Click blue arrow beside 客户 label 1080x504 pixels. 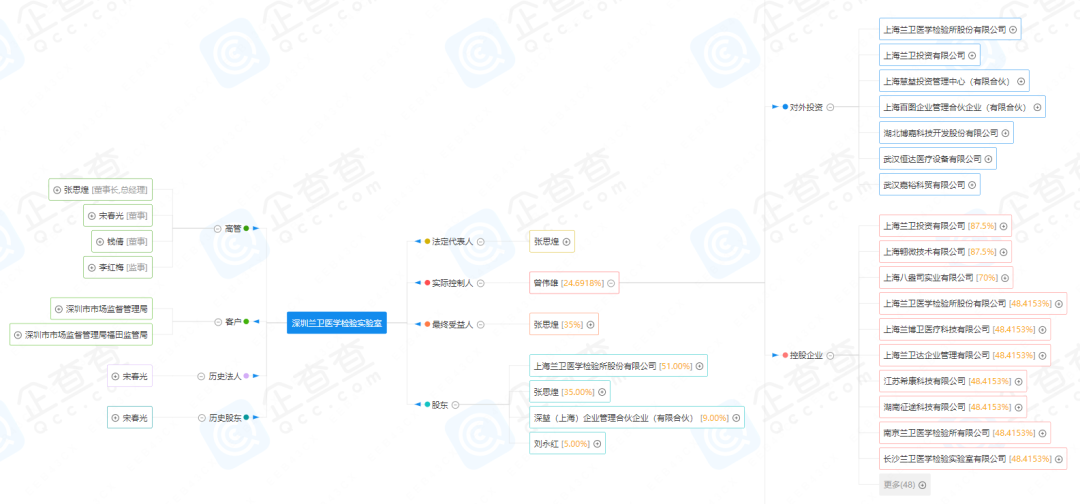tap(255, 322)
